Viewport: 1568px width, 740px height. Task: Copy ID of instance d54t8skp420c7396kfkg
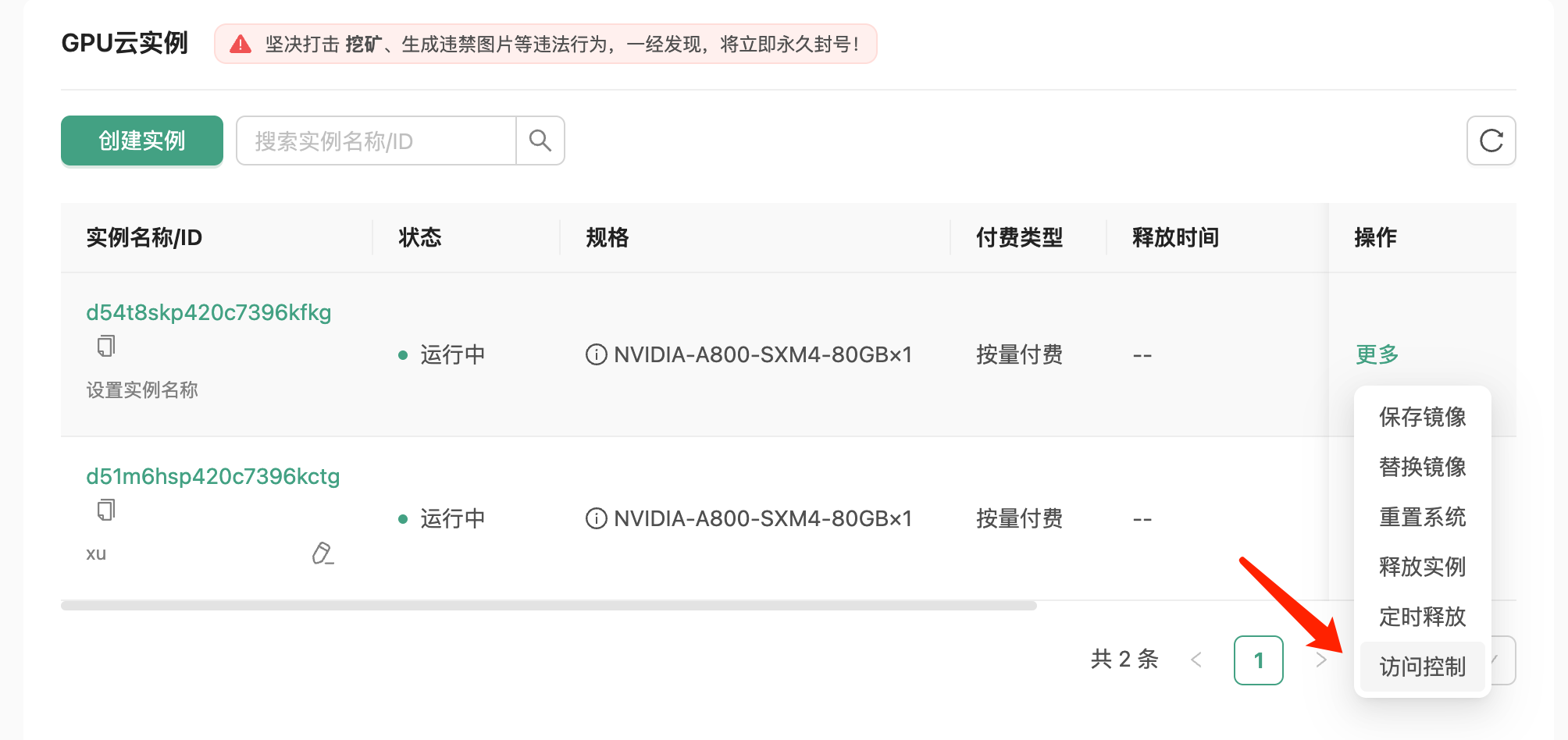pyautogui.click(x=106, y=346)
